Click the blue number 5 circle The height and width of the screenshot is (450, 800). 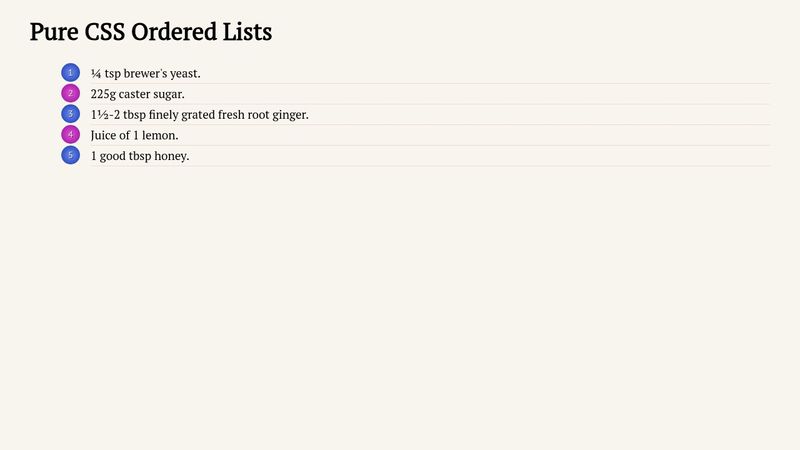70,155
